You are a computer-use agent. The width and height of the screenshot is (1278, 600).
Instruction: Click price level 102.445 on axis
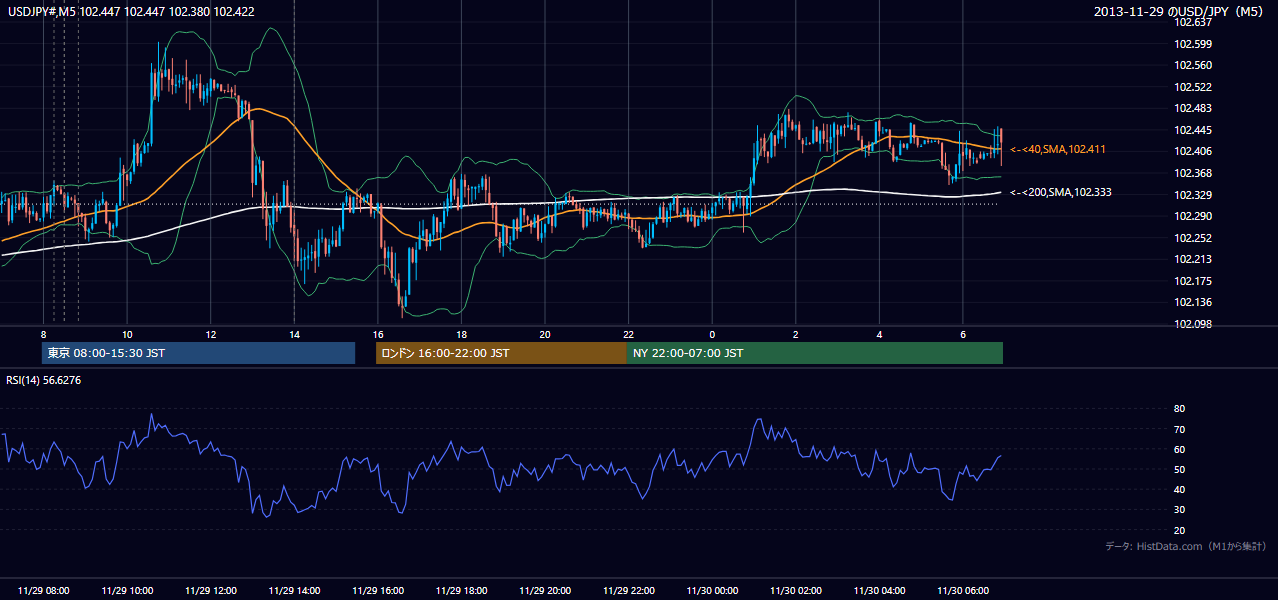coord(1192,130)
